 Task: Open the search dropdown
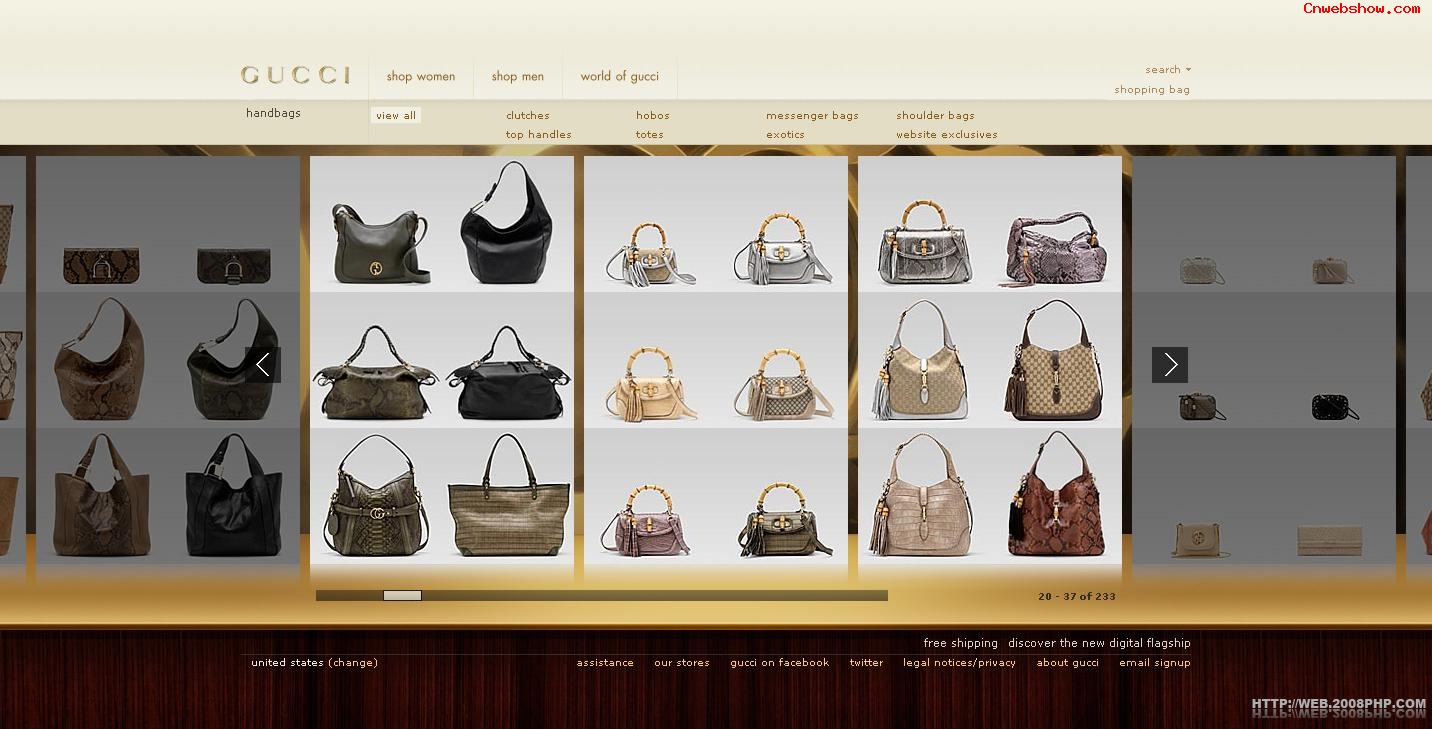[x=1168, y=70]
